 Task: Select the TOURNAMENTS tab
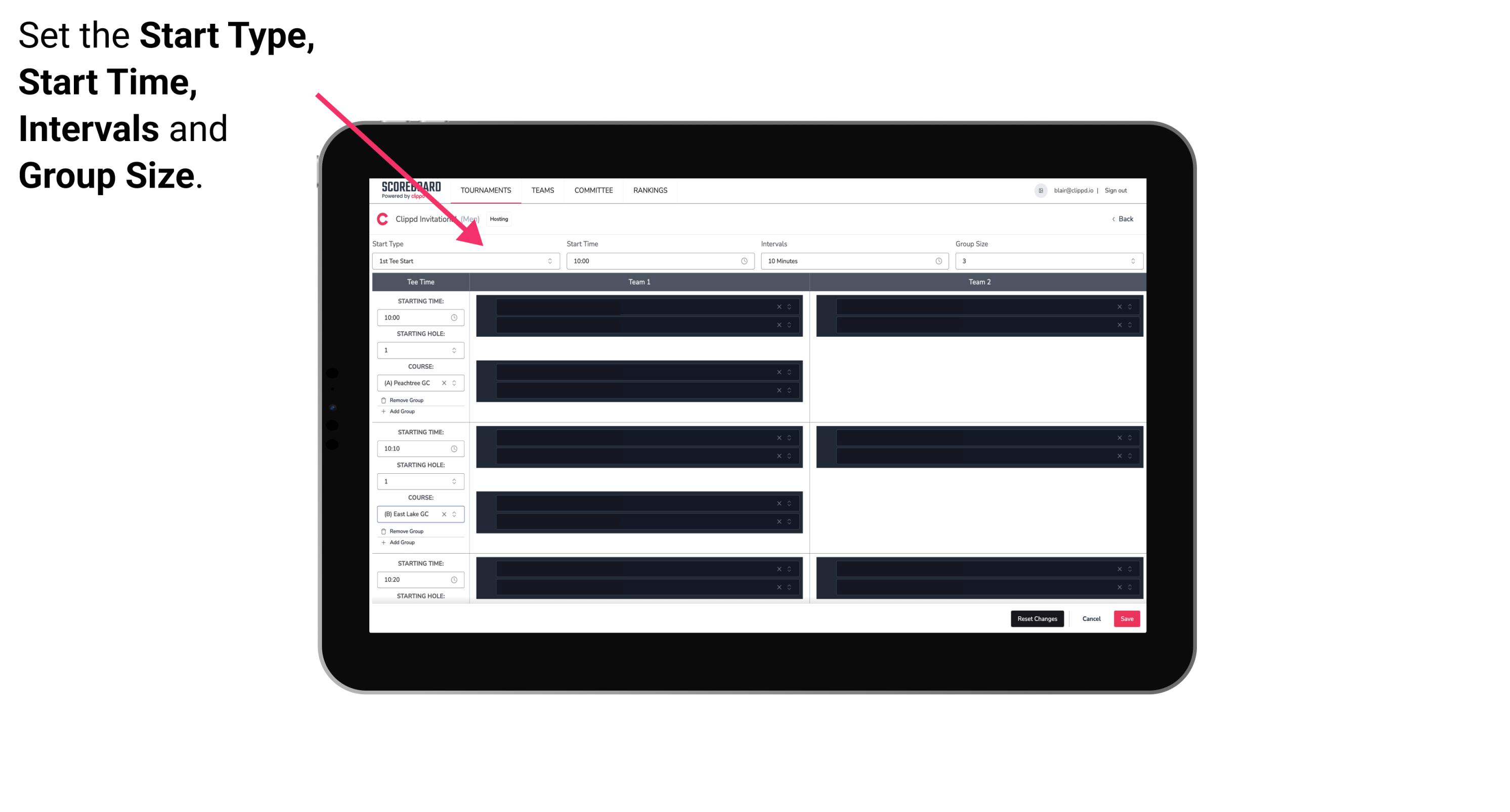pyautogui.click(x=487, y=190)
